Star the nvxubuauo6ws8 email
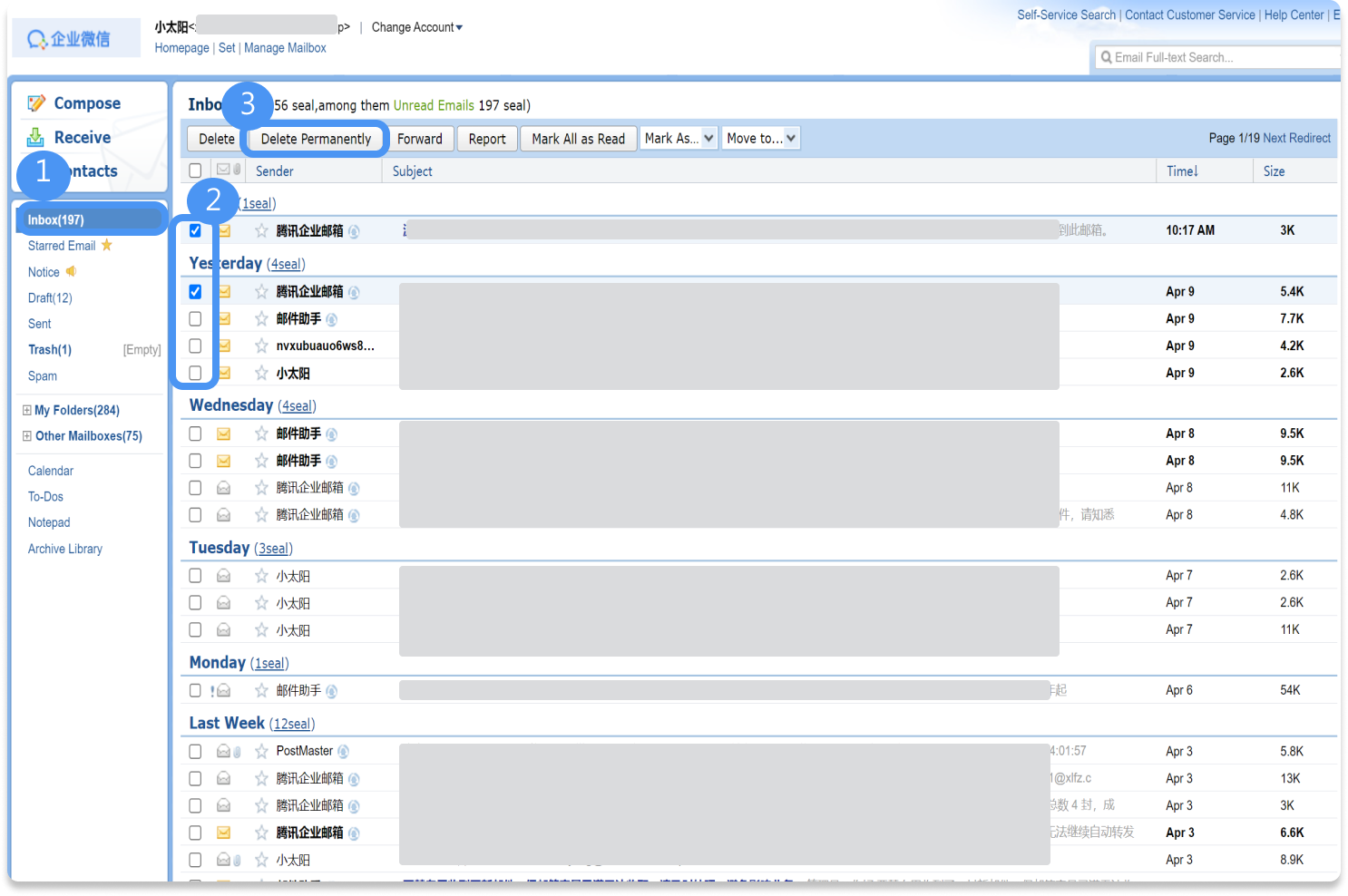1348x896 pixels. pos(261,346)
